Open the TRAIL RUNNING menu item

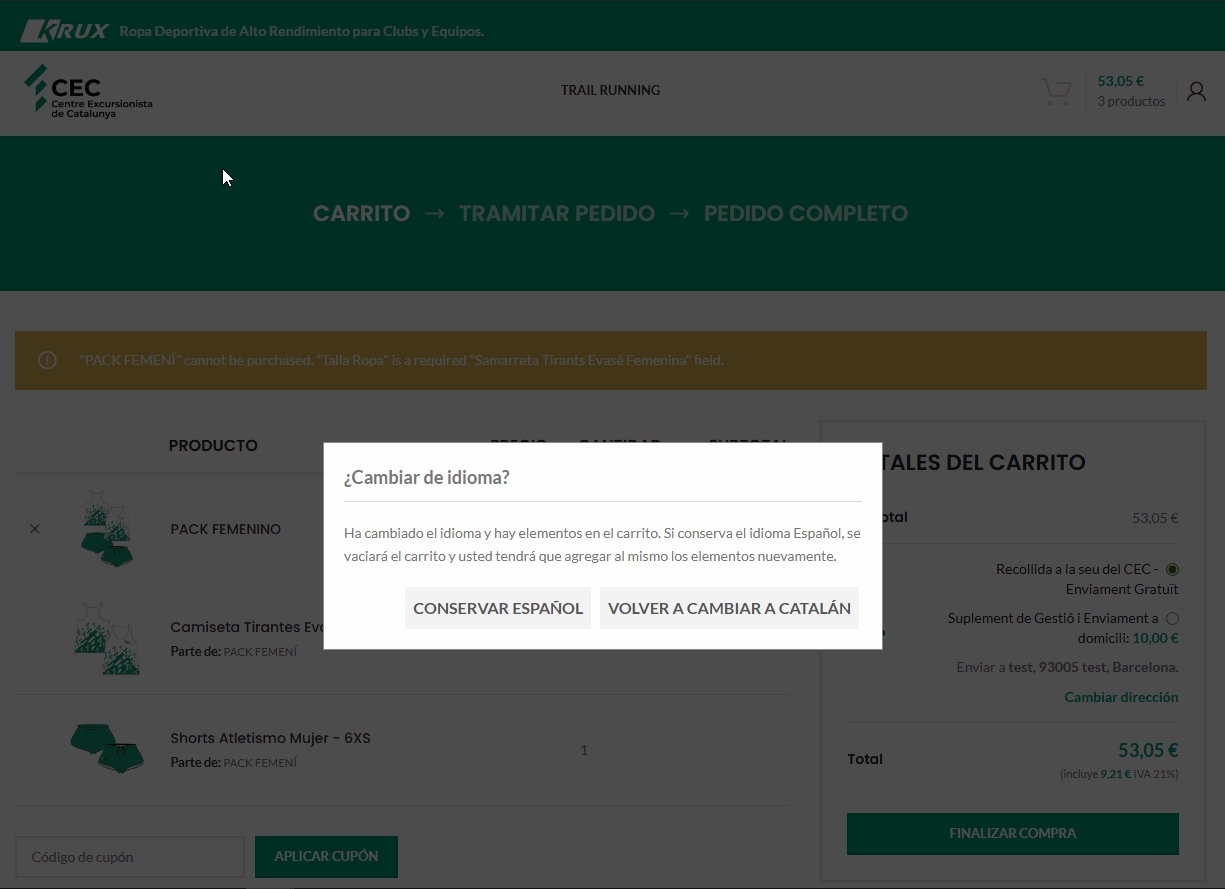click(610, 90)
